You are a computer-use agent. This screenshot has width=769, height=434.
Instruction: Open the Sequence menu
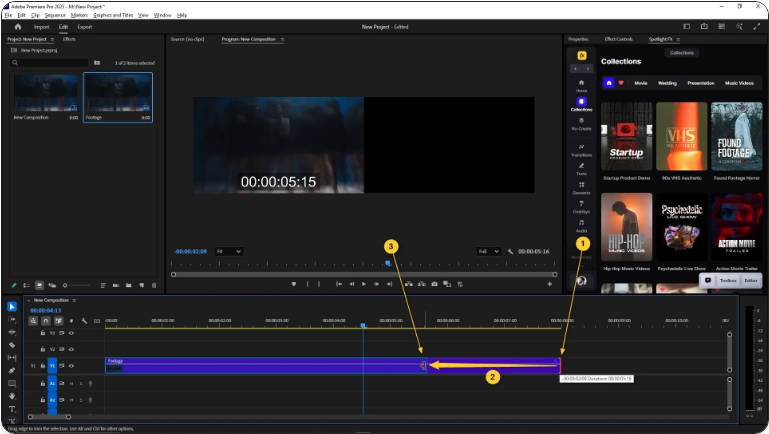(57, 15)
